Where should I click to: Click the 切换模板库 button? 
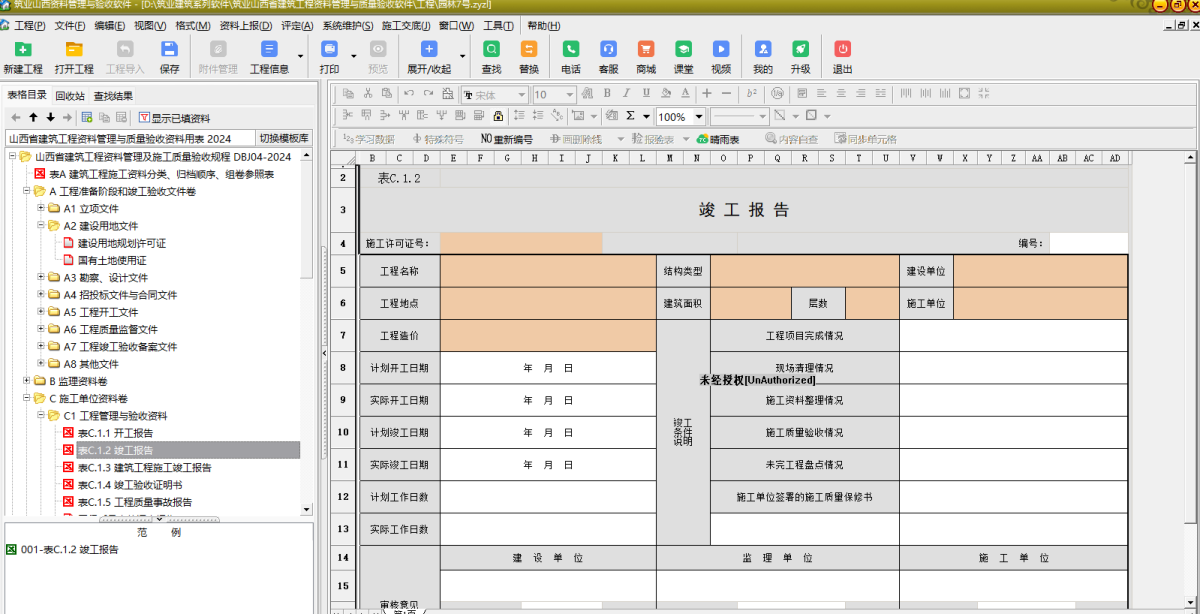pos(284,138)
